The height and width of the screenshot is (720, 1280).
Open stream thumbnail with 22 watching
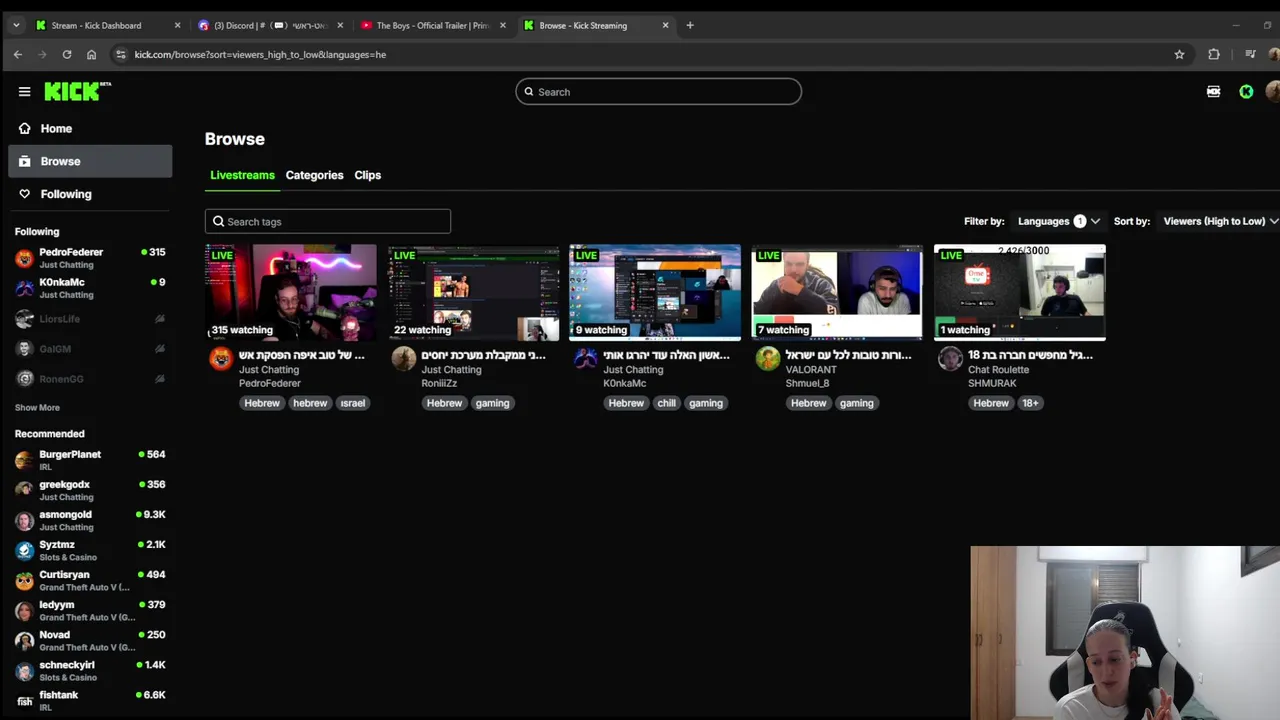pos(473,292)
